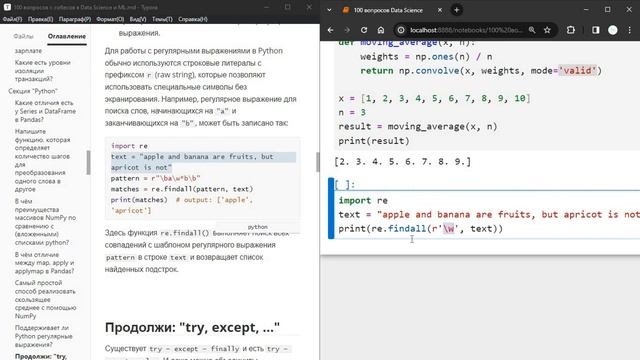
Task: Click the inline code 're.findall()' in Typora
Action: click(x=184, y=233)
